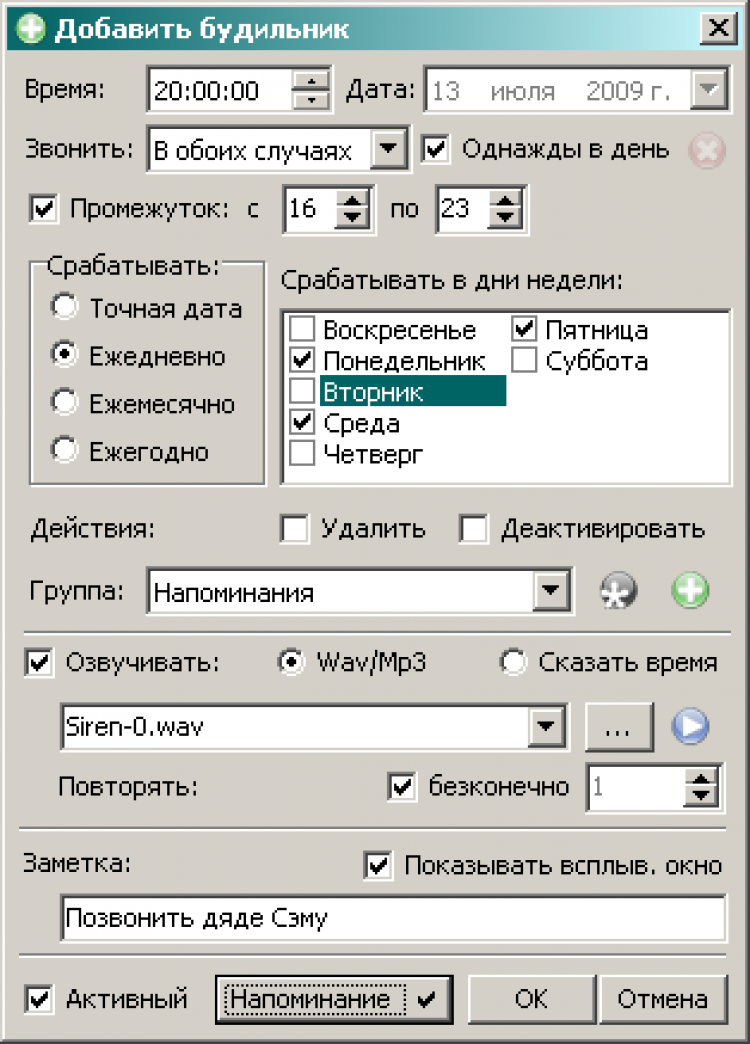Select the 'Ежемесячно' radio option

click(65, 404)
